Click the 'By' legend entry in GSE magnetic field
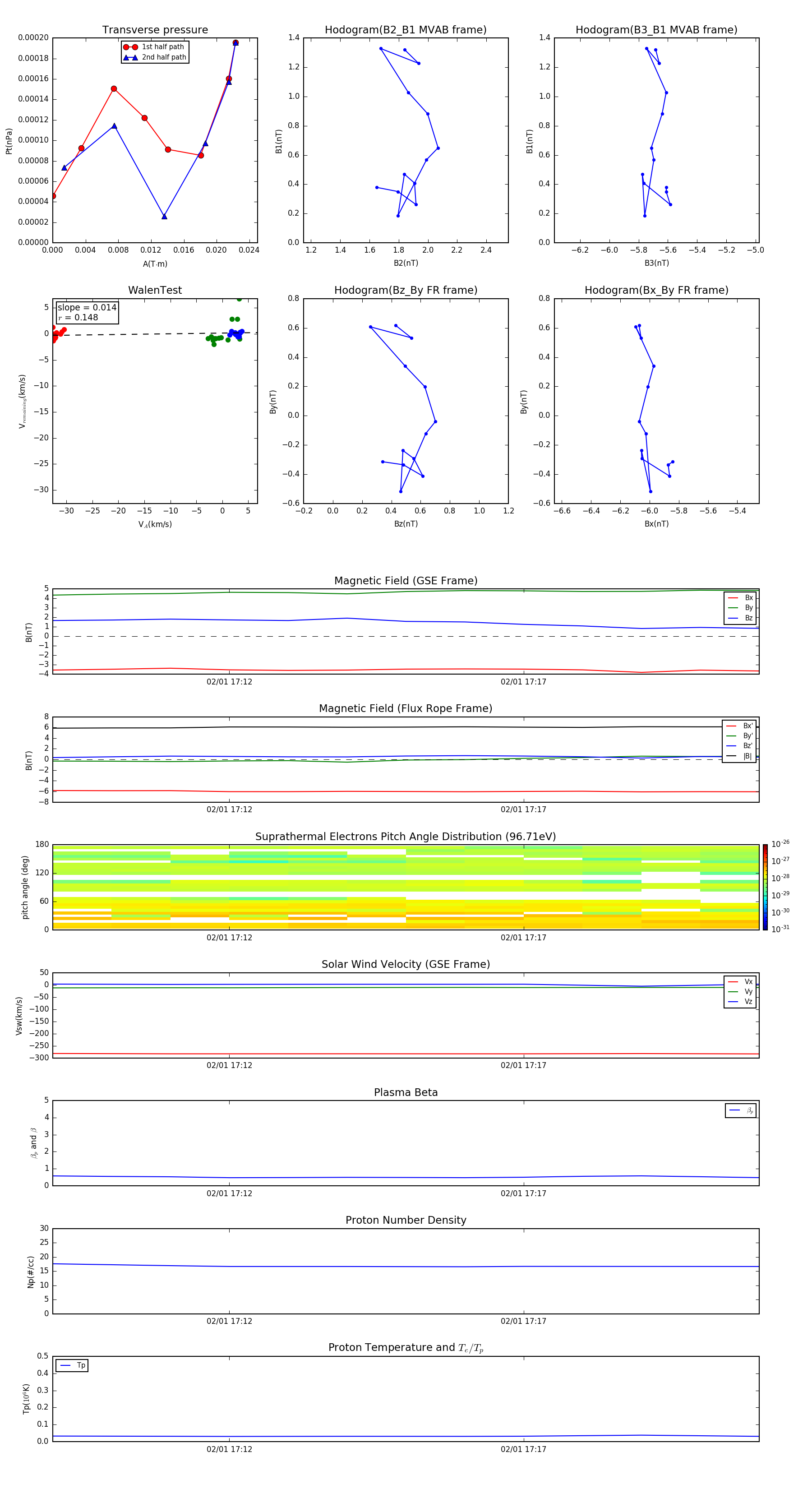The image size is (812, 1489). point(740,607)
